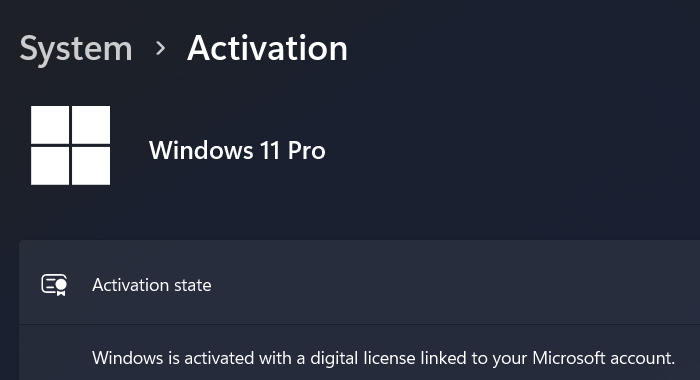Select the Activation page heading

pos(267,48)
